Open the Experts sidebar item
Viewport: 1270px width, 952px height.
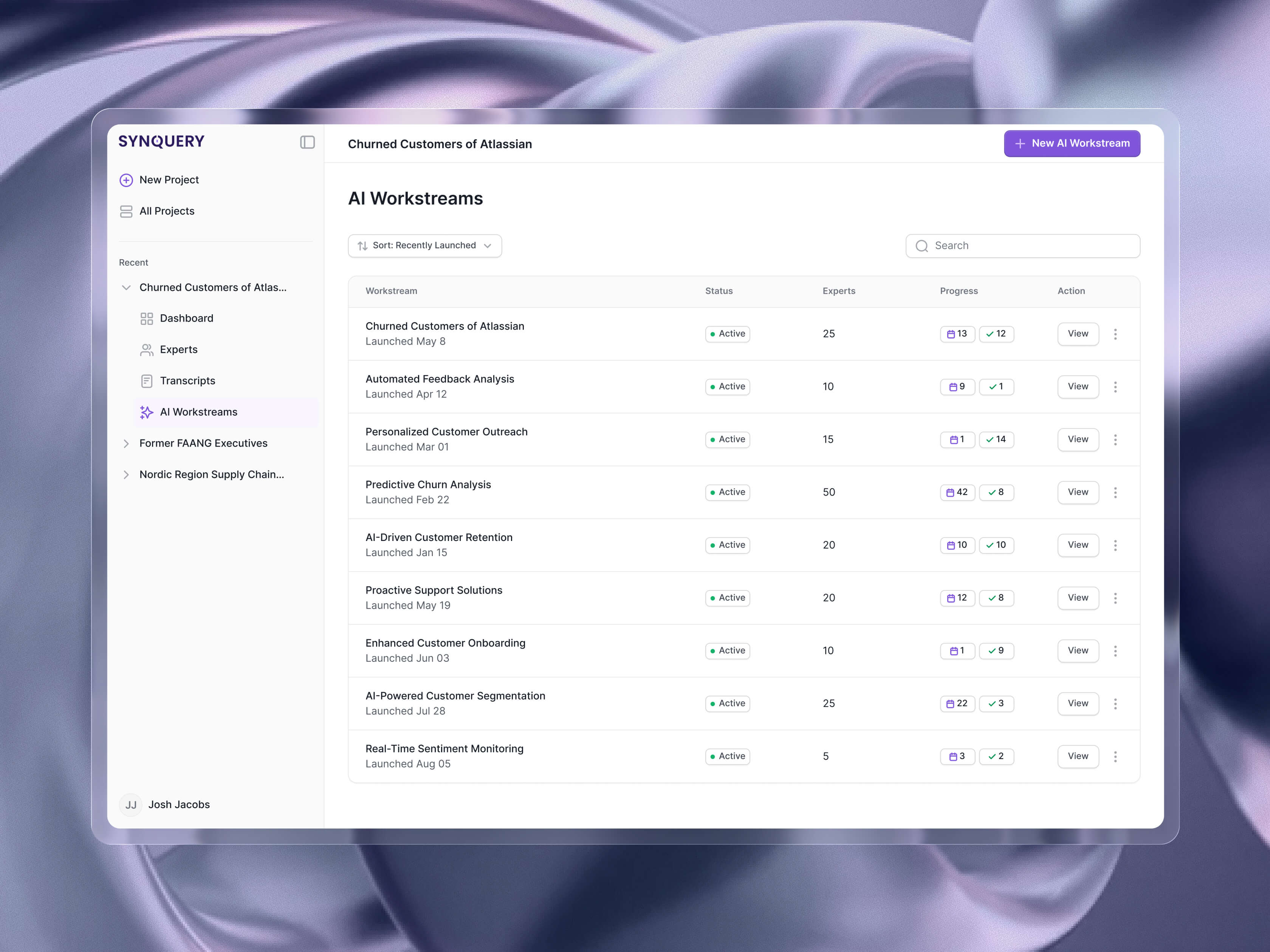point(226,349)
